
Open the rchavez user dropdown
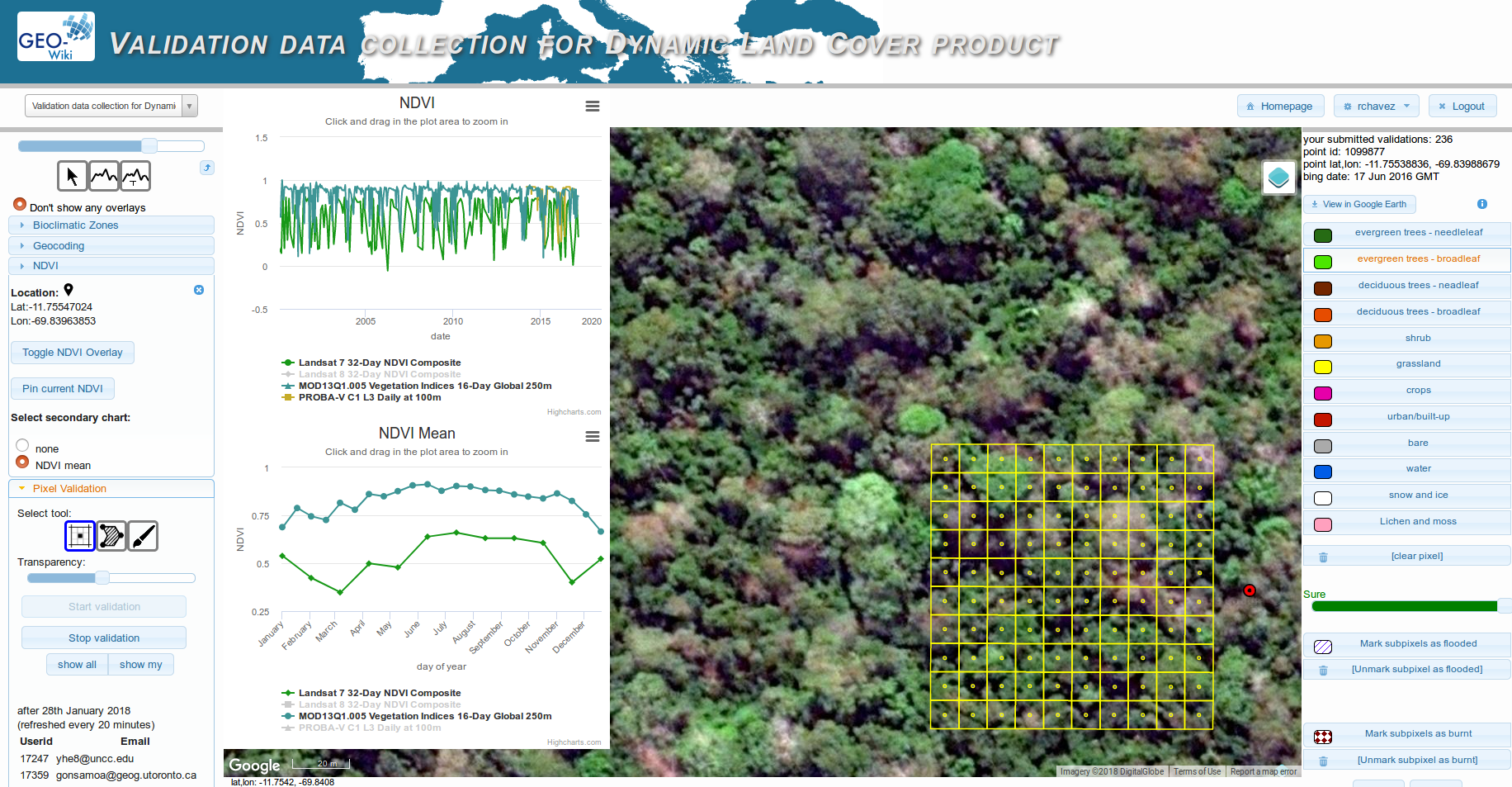pos(1376,106)
